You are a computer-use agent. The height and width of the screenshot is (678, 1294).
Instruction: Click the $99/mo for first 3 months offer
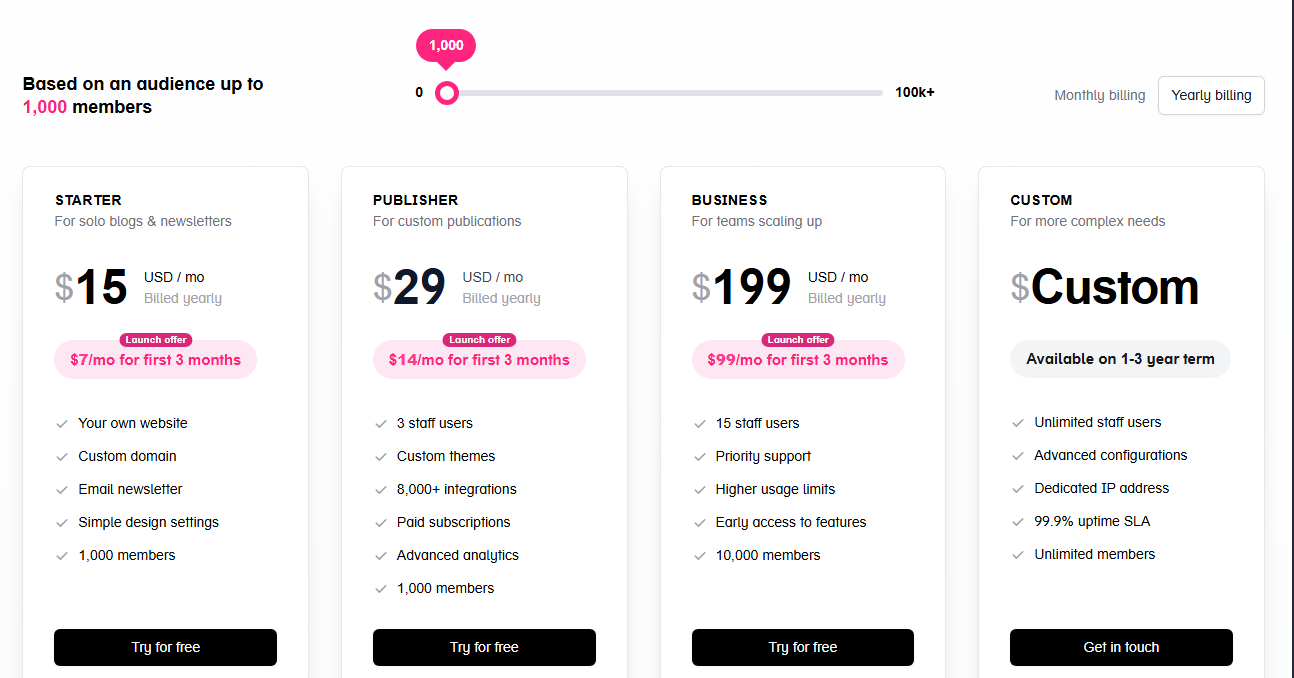coord(798,360)
